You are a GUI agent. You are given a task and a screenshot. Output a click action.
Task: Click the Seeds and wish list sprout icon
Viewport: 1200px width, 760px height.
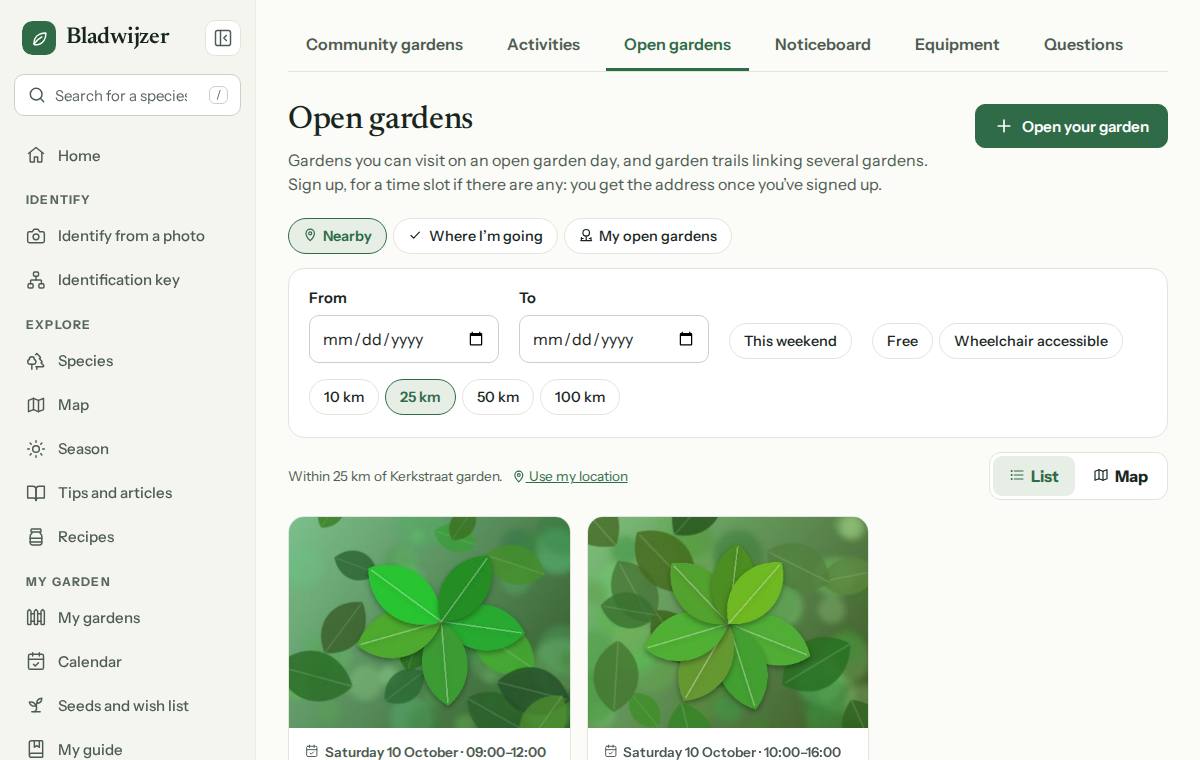(x=36, y=706)
